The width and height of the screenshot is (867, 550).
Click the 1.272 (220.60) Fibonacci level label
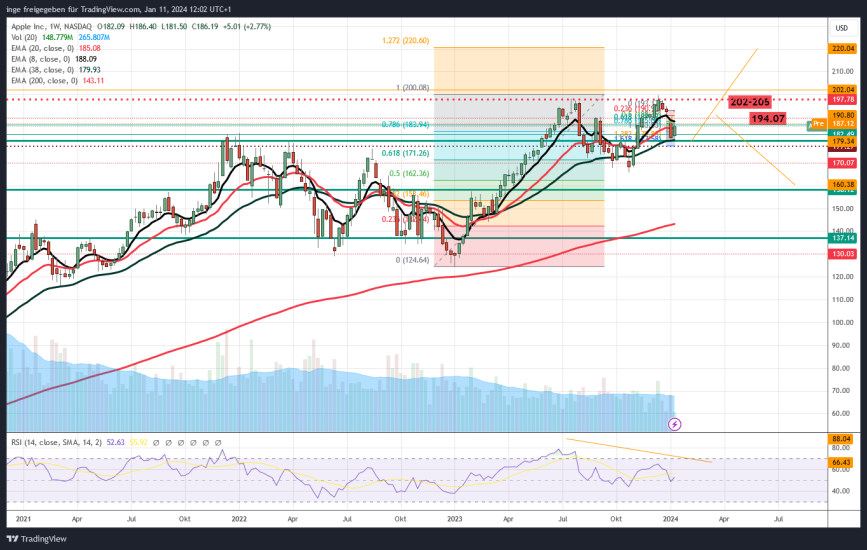(406, 41)
